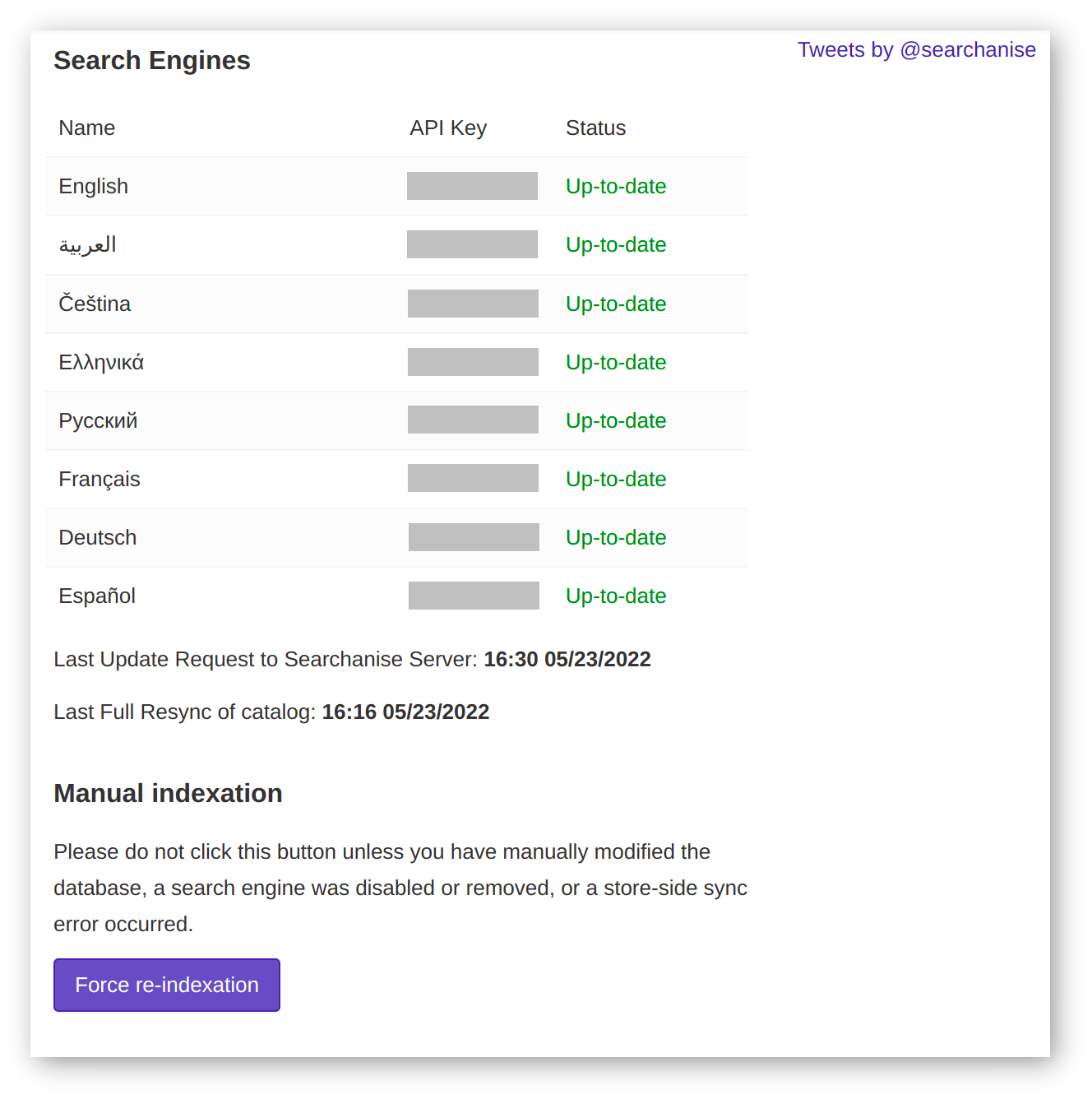Click the API Key column header
The image size is (1092, 1099).
click(x=448, y=128)
